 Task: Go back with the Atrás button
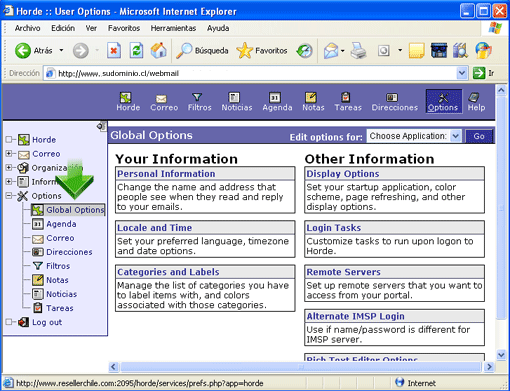33,51
